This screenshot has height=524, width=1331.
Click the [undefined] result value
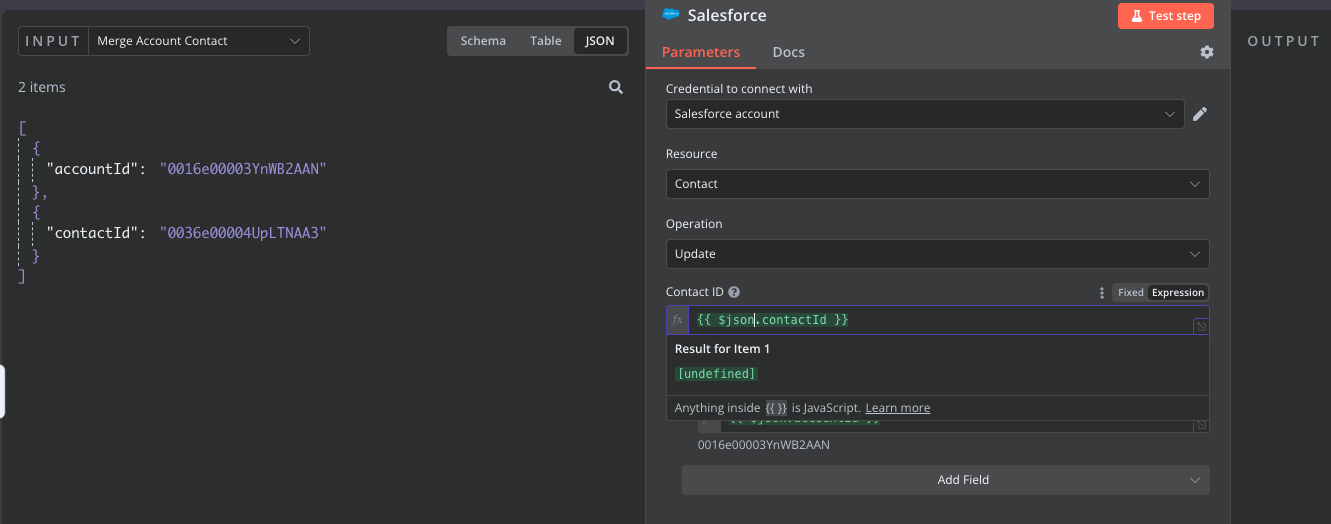(x=716, y=374)
